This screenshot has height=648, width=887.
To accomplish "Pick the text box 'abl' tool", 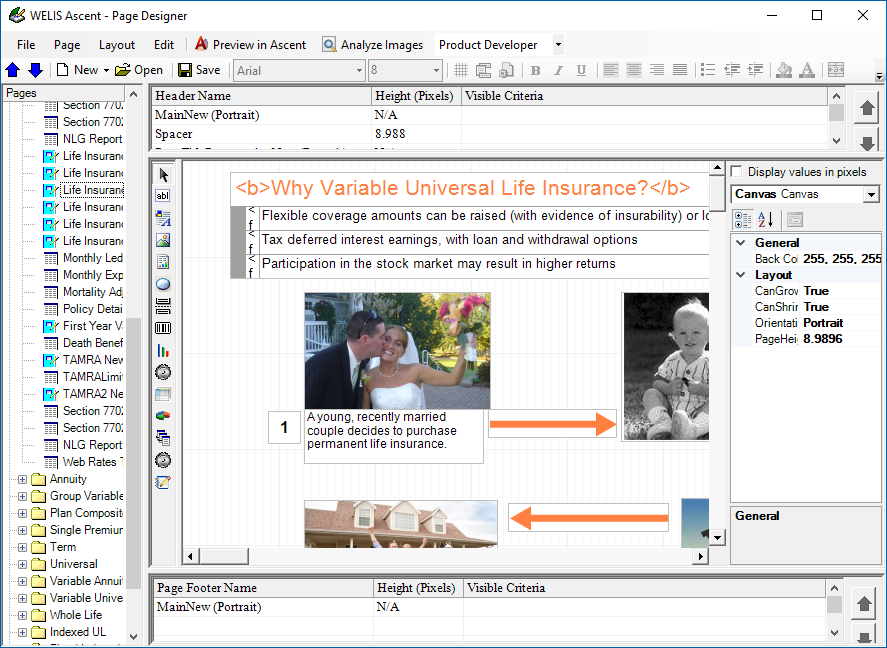I will point(164,196).
